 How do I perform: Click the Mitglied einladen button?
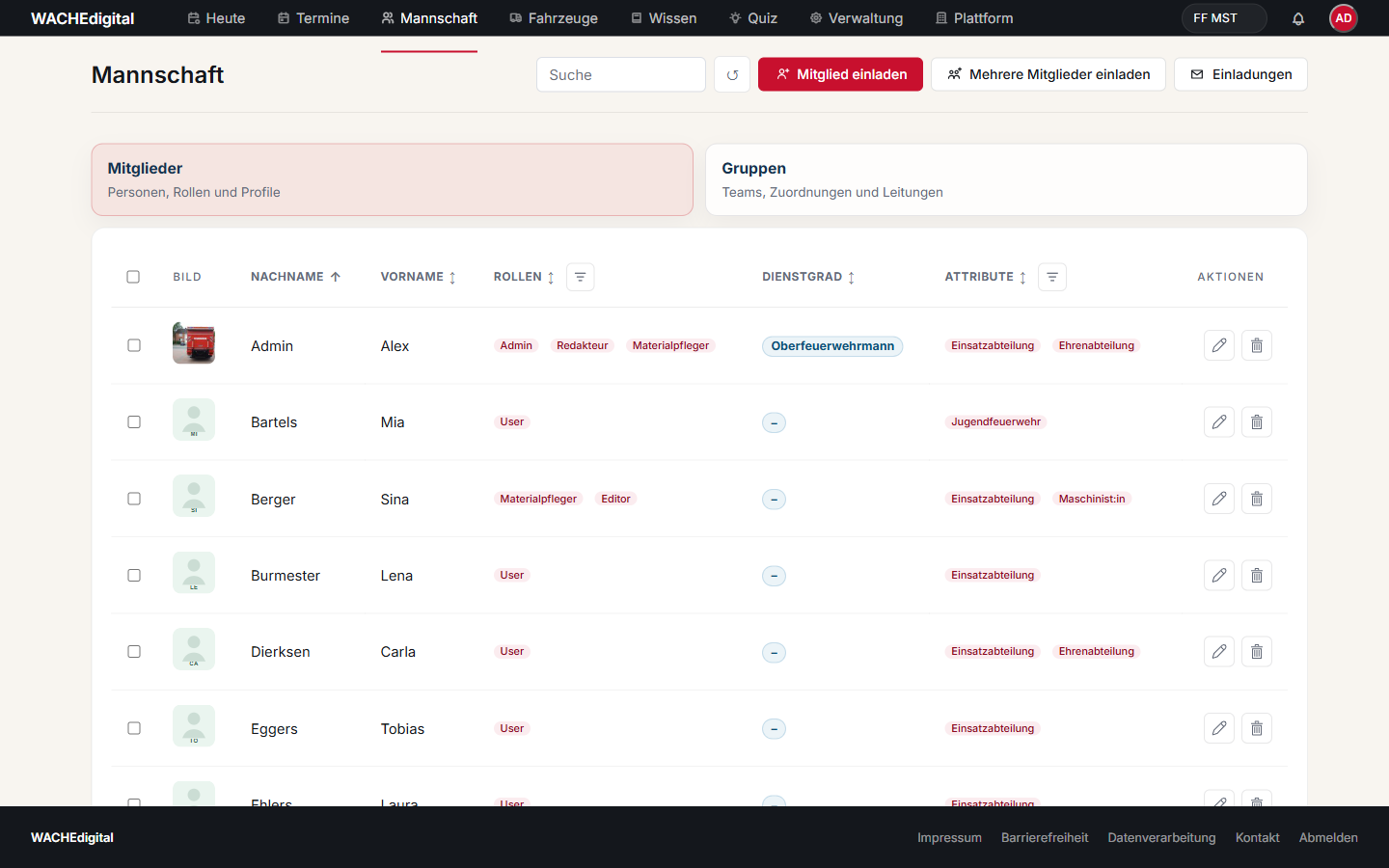(x=840, y=74)
